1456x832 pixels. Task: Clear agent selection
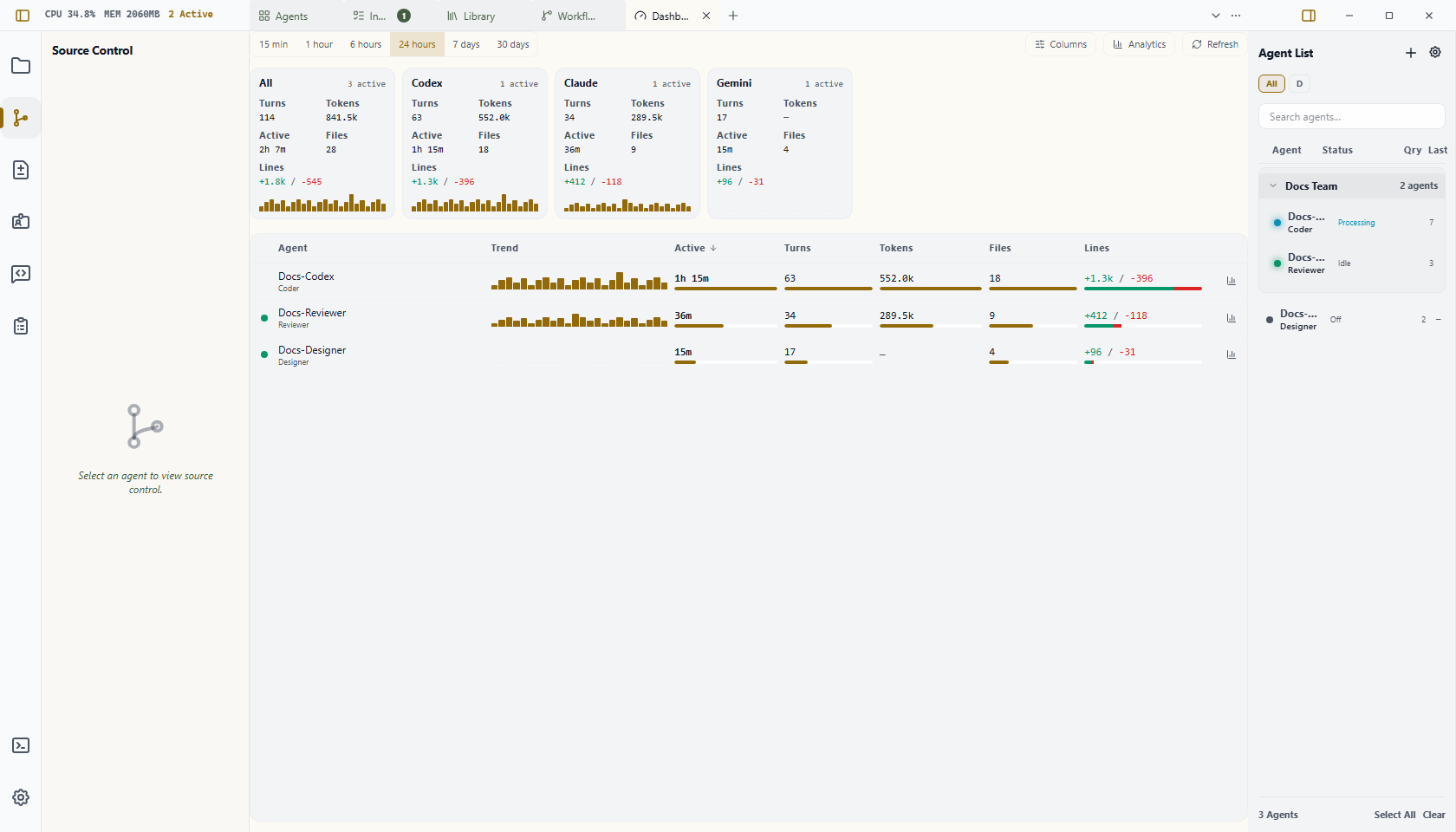pyautogui.click(x=1433, y=815)
